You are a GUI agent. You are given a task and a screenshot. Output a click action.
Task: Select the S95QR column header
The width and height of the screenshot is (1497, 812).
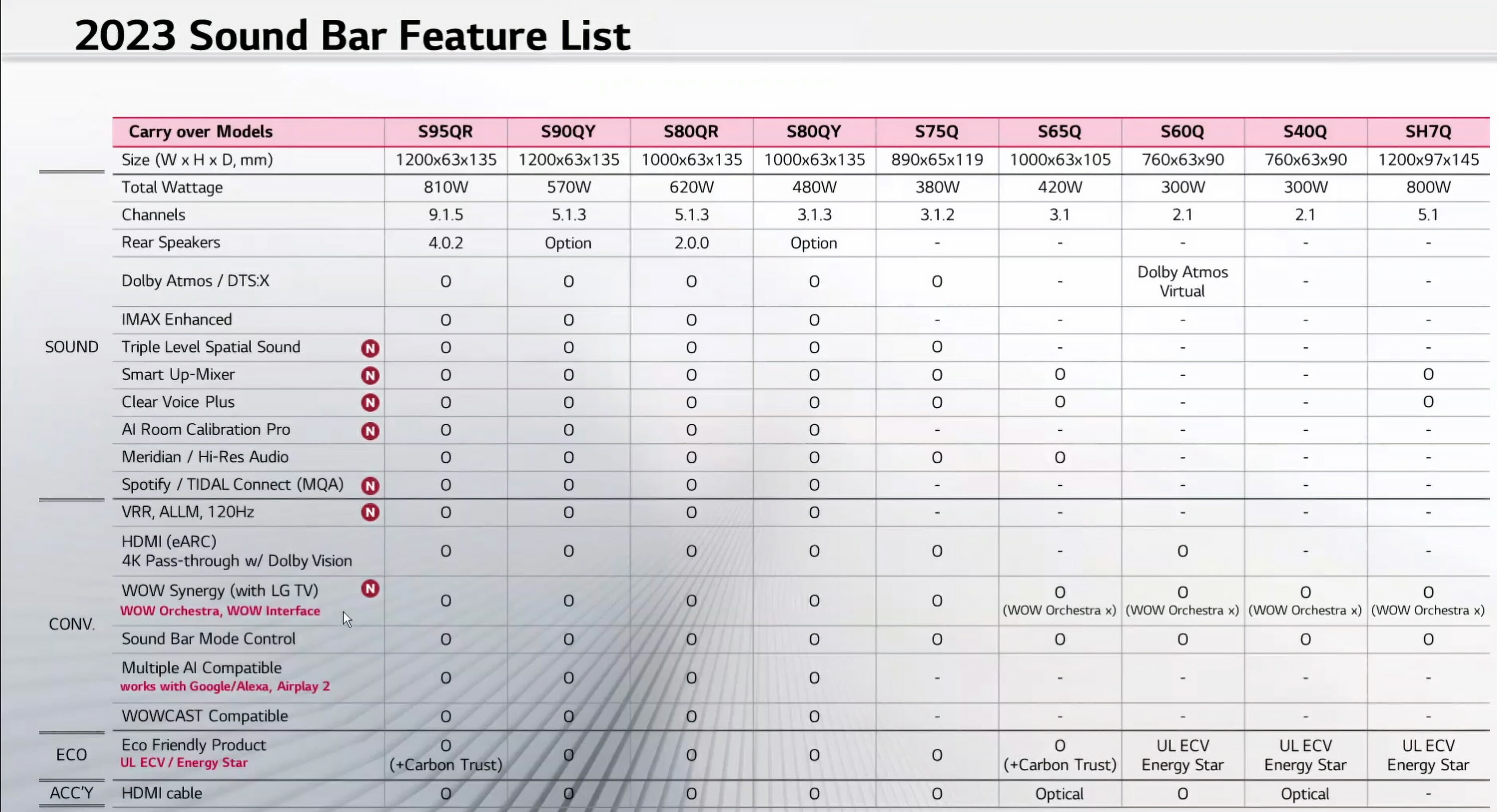click(445, 131)
